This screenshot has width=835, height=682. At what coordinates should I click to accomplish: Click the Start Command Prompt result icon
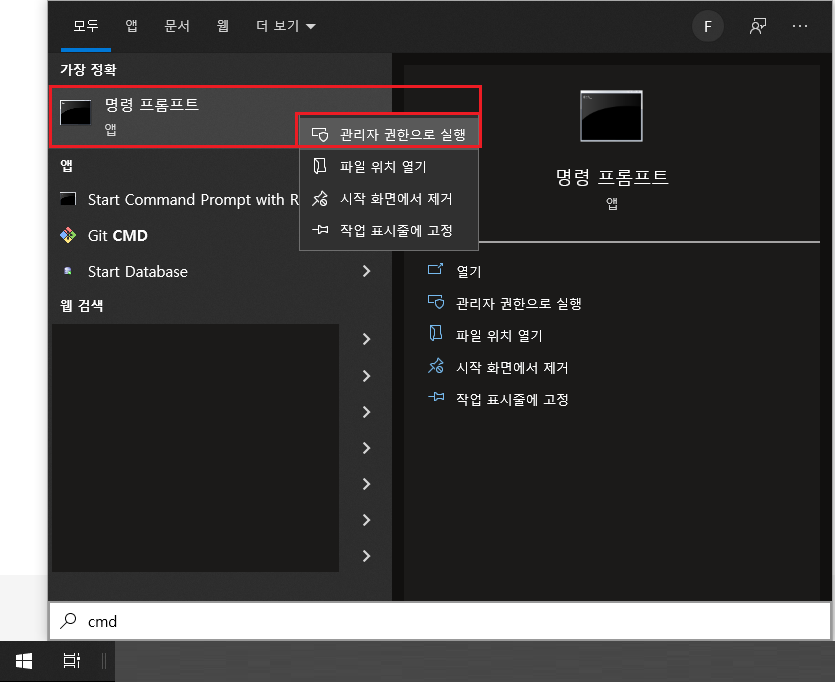[x=68, y=199]
